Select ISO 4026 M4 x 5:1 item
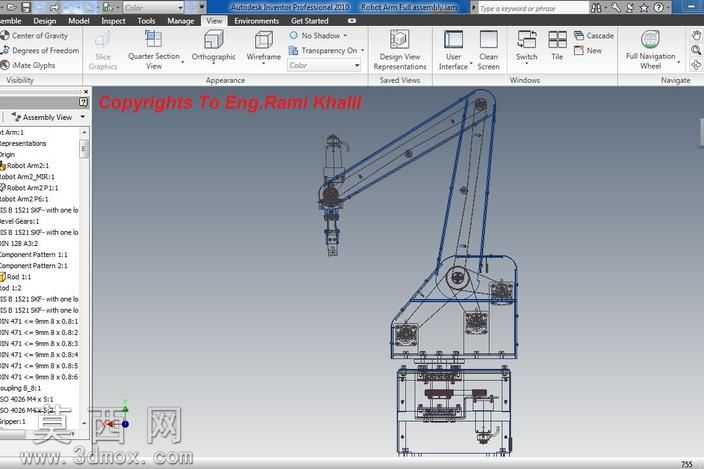 (26, 399)
